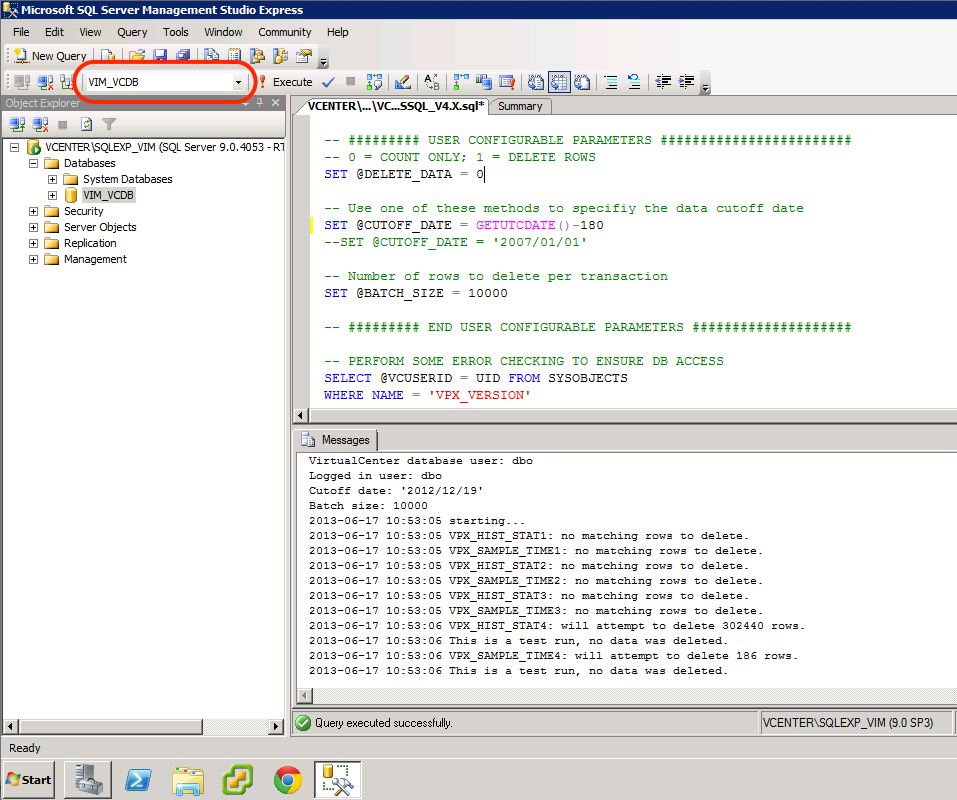Open Google Chrome from the taskbar
The width and height of the screenshot is (957, 800).
click(287, 779)
